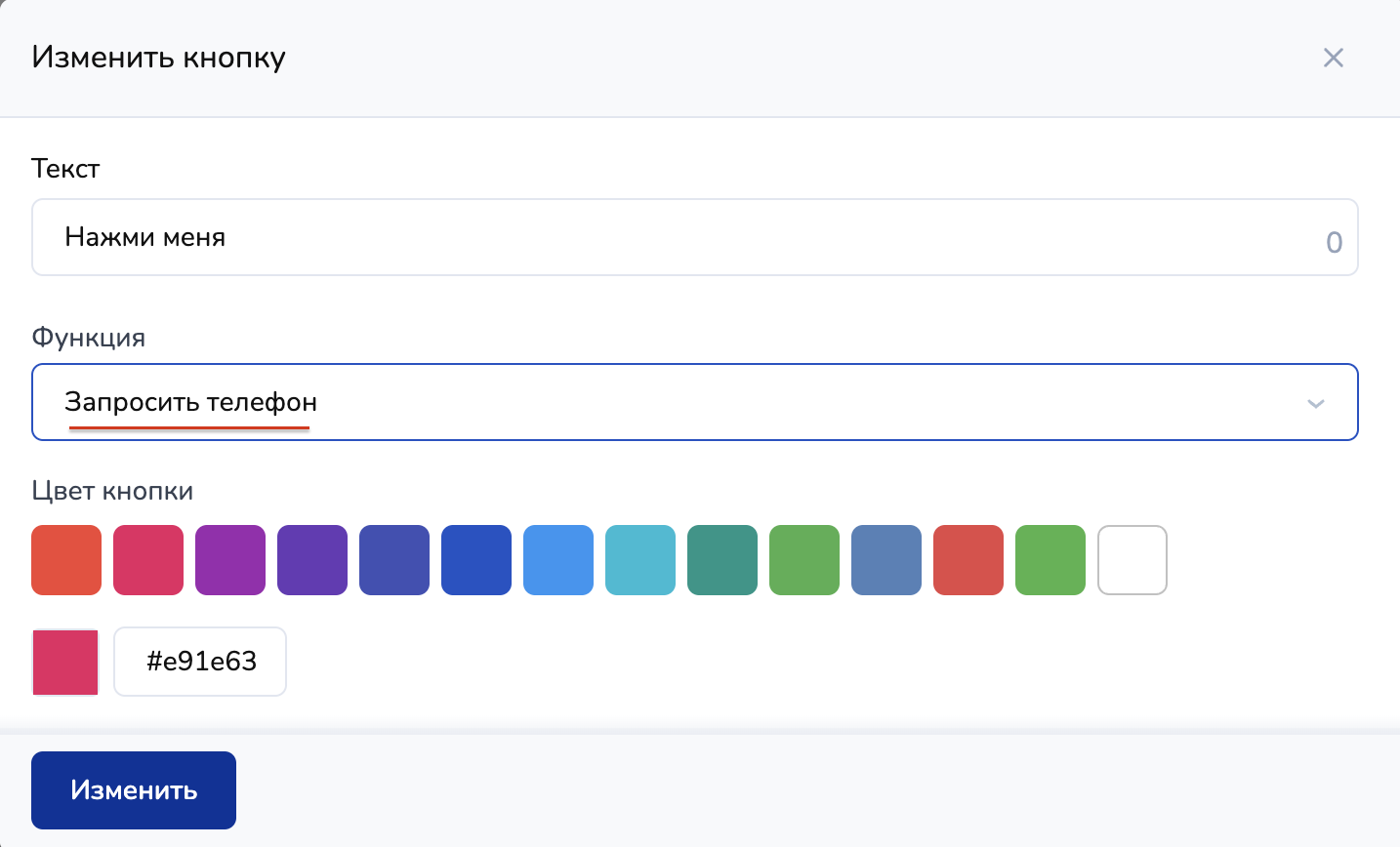
Task: Choose the red swatch next to blue-gray
Action: click(x=968, y=560)
